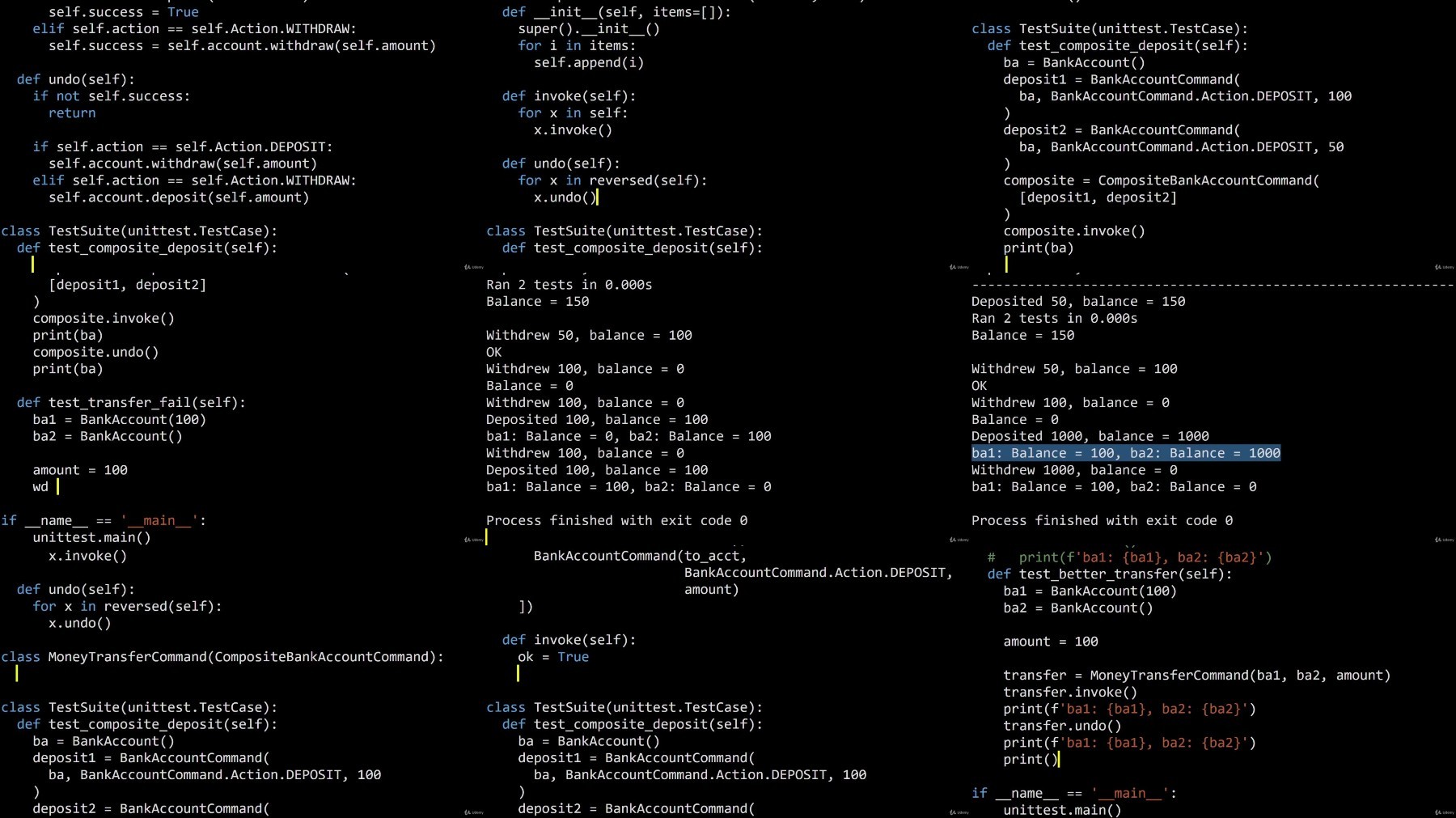The image size is (1456, 818).
Task: Click 'def test_better_transfer(self):' line
Action: pos(1110,574)
